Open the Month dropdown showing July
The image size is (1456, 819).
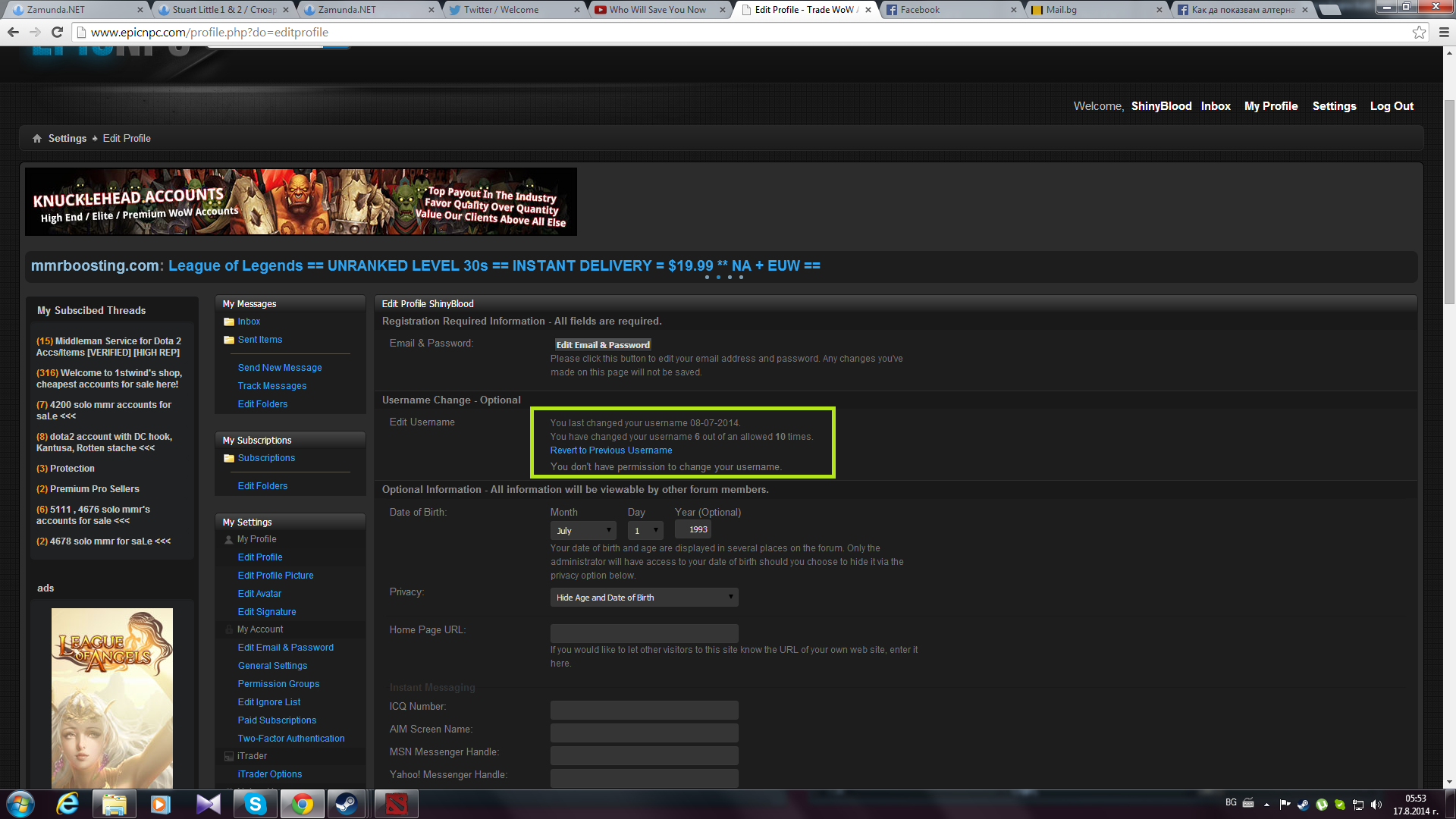pos(583,531)
